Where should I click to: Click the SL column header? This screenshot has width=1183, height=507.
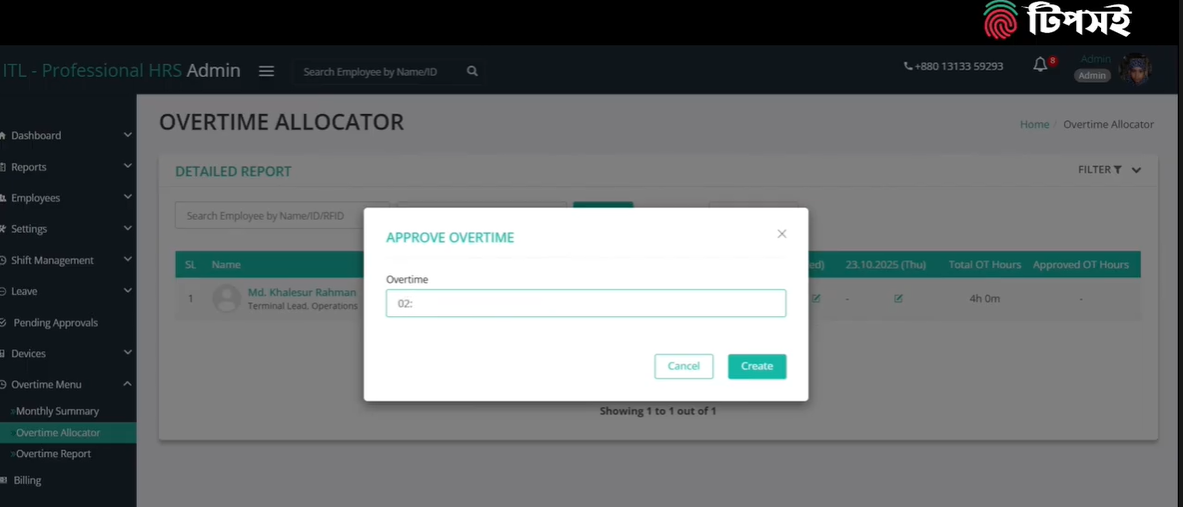point(190,265)
